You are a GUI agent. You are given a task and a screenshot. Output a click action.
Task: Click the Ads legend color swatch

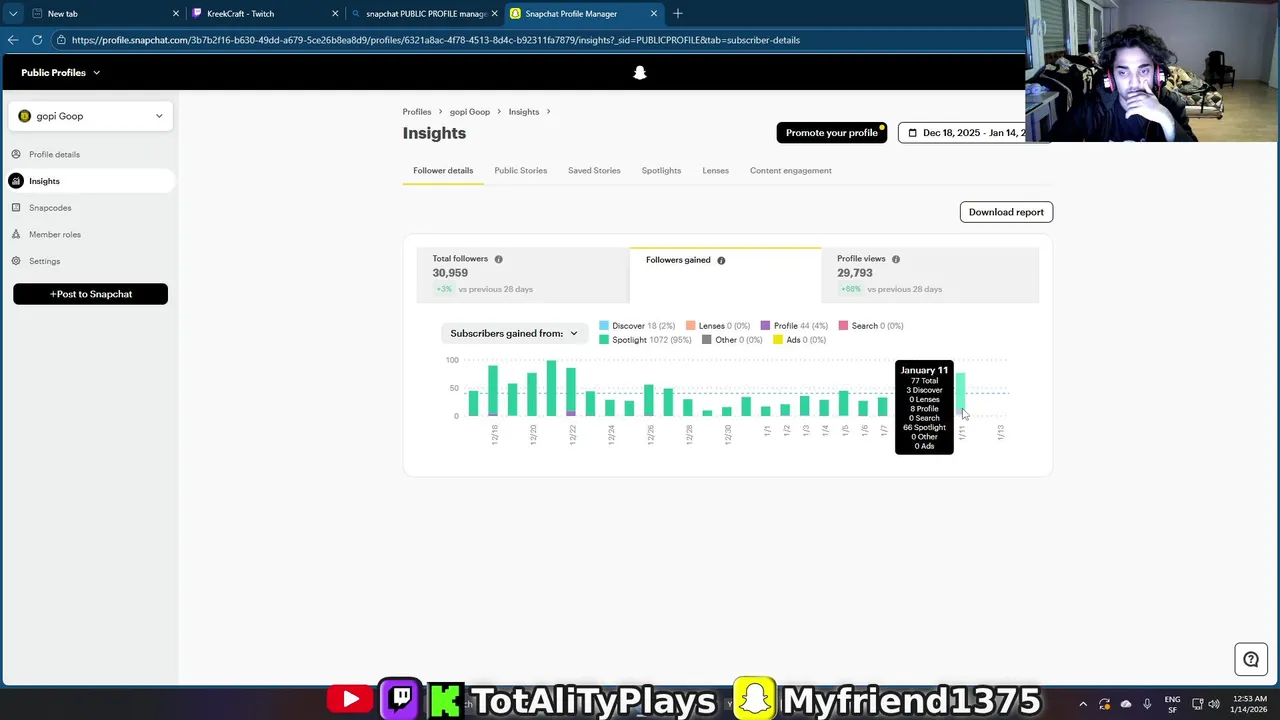click(778, 340)
